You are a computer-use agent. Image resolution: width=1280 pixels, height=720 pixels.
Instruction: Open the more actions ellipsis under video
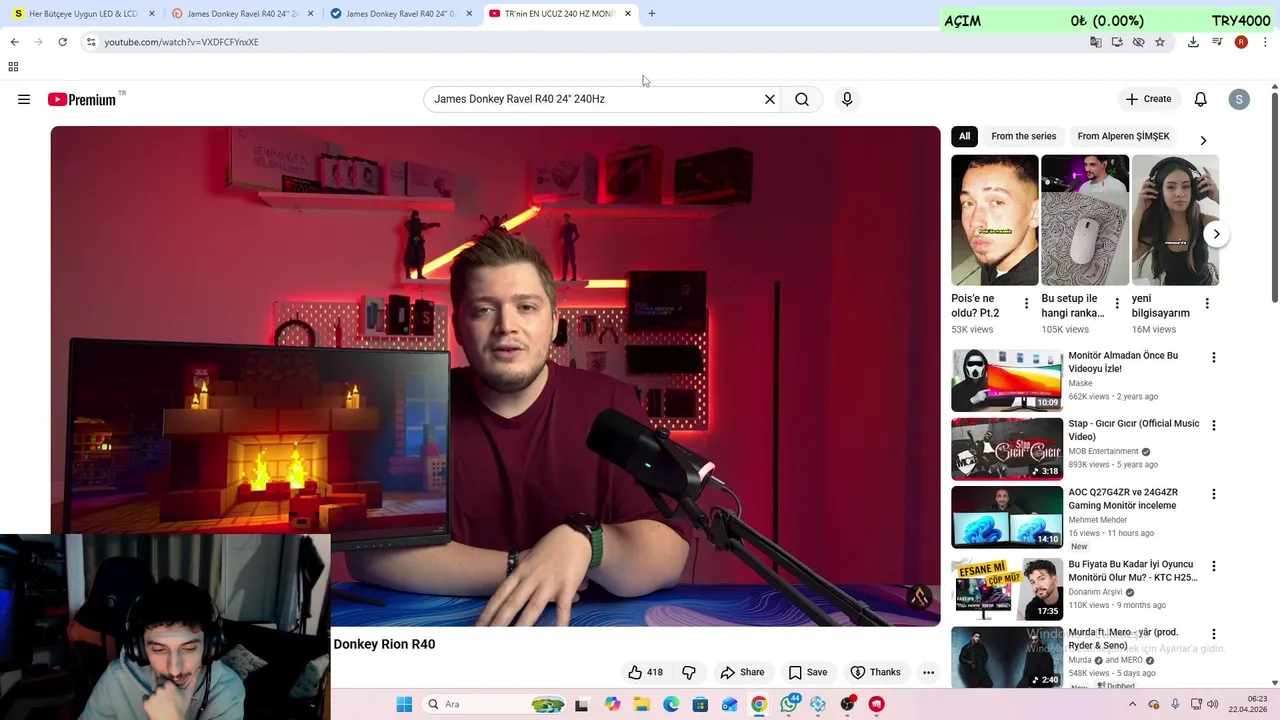coord(928,672)
